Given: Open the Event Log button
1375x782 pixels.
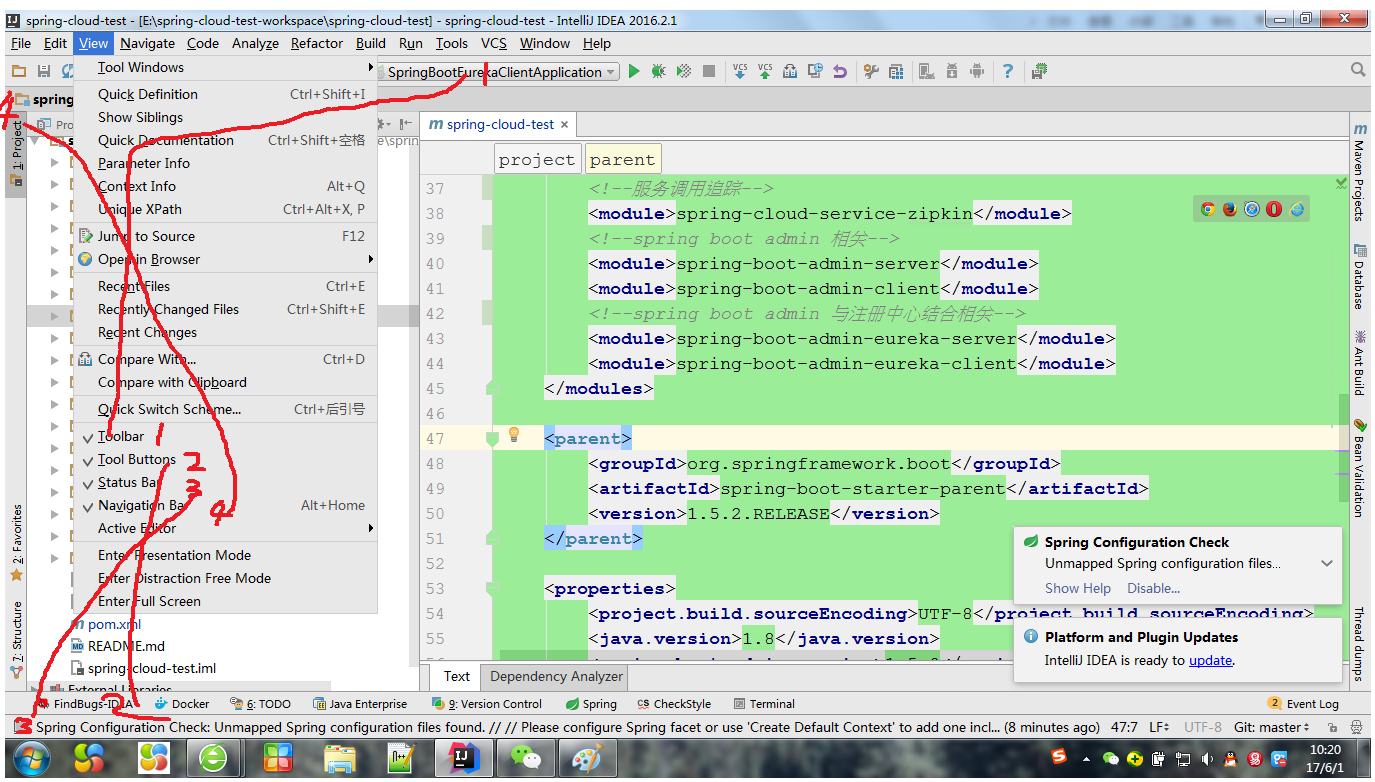Looking at the screenshot, I should [1303, 704].
